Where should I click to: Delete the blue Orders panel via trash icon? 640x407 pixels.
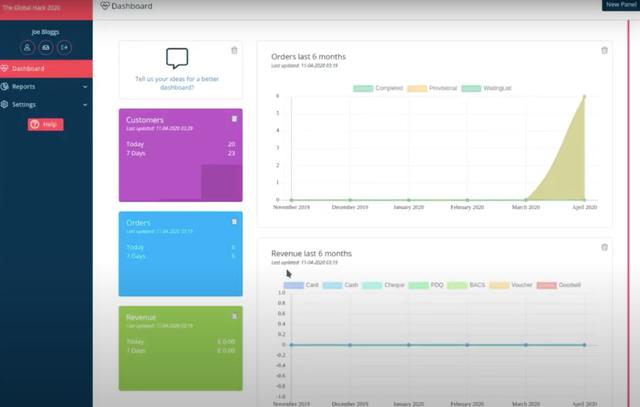pyautogui.click(x=234, y=221)
